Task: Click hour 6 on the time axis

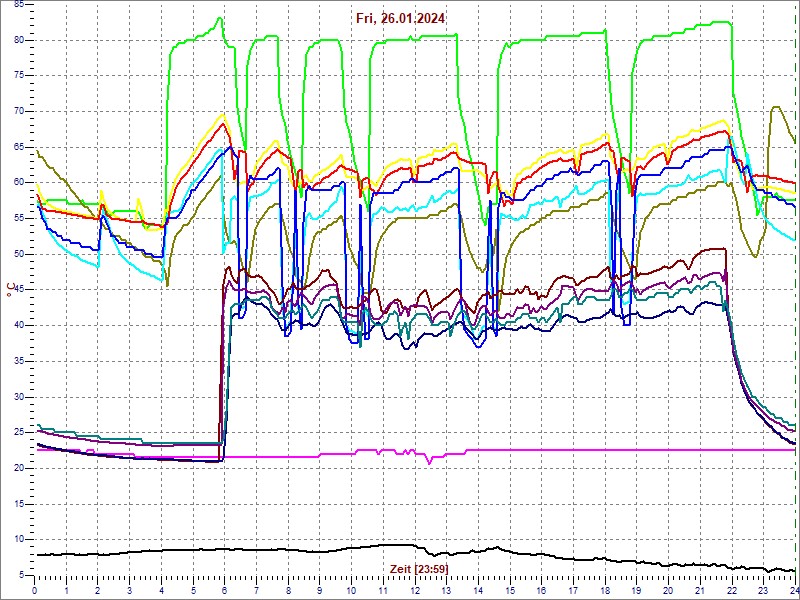Action: coord(225,590)
